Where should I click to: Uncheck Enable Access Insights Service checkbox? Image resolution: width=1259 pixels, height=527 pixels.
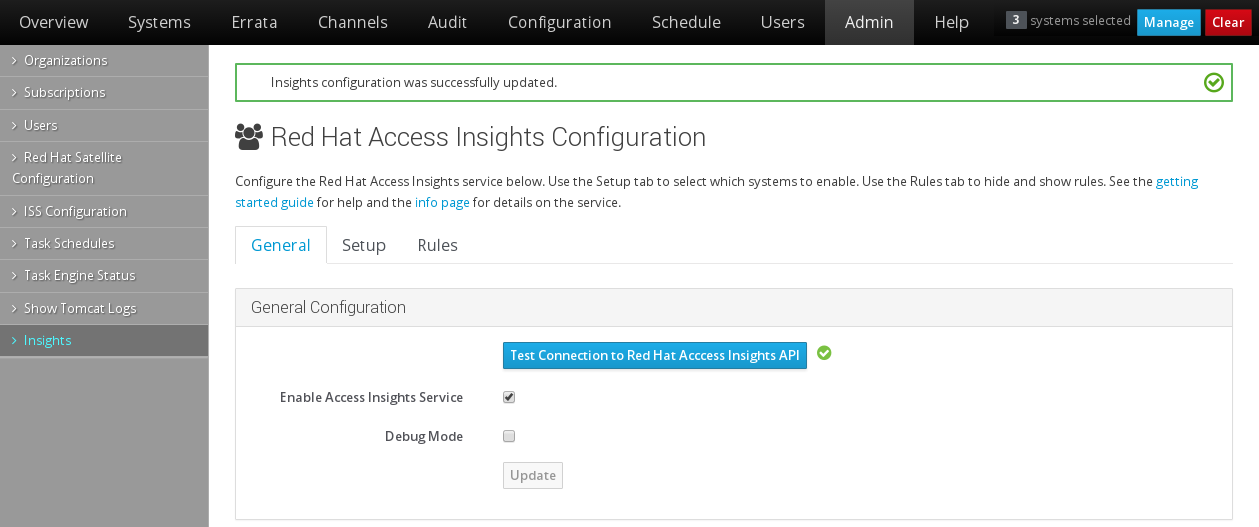(509, 397)
